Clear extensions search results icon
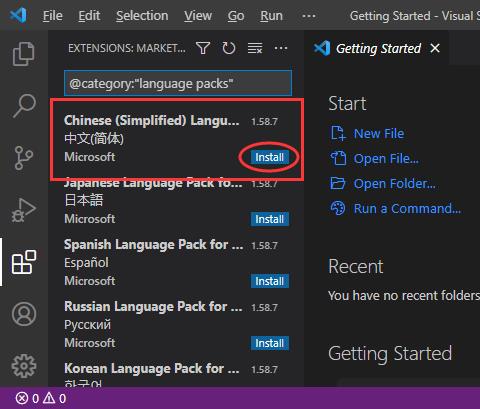This screenshot has height=409, width=480. [255, 48]
